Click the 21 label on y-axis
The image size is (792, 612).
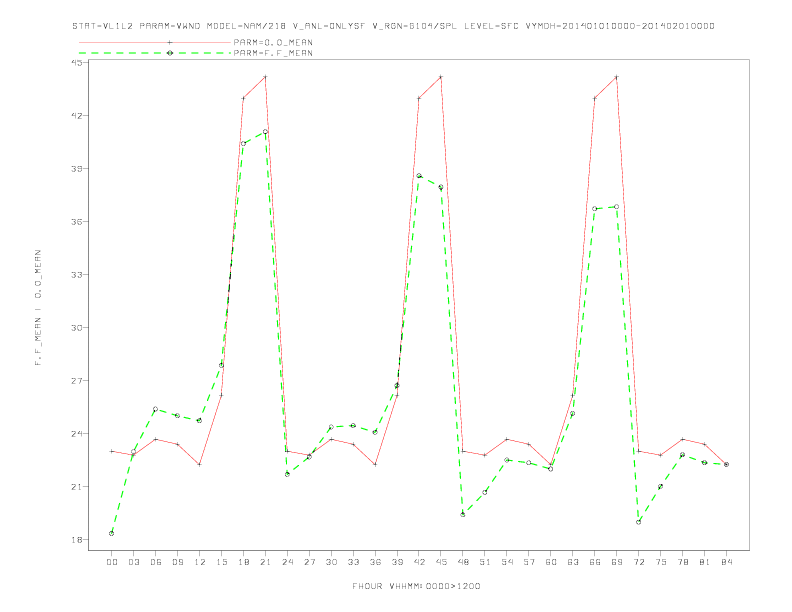pyautogui.click(x=76, y=487)
